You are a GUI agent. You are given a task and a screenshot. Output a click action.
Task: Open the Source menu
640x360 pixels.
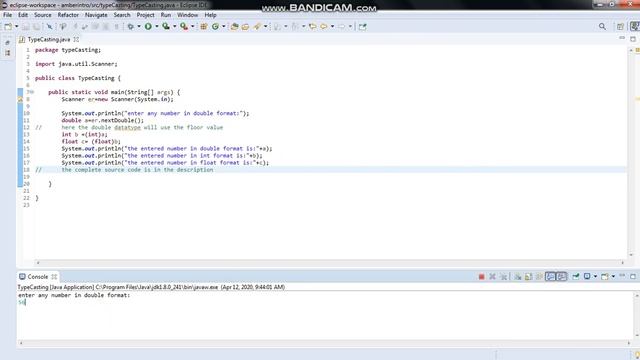click(43, 15)
